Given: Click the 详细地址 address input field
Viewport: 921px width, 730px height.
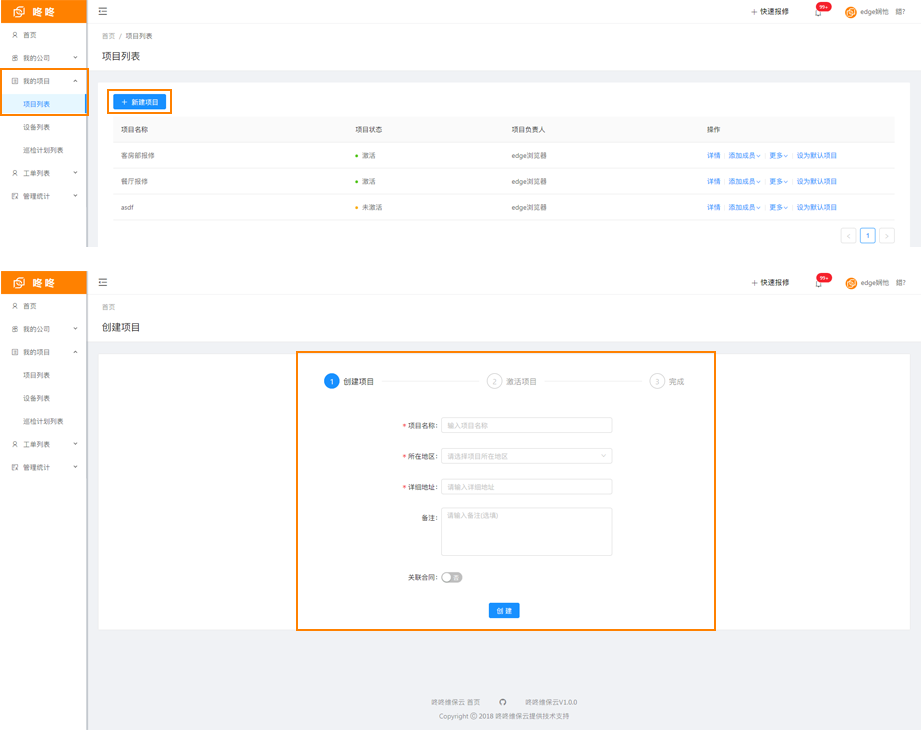Looking at the screenshot, I should point(526,487).
